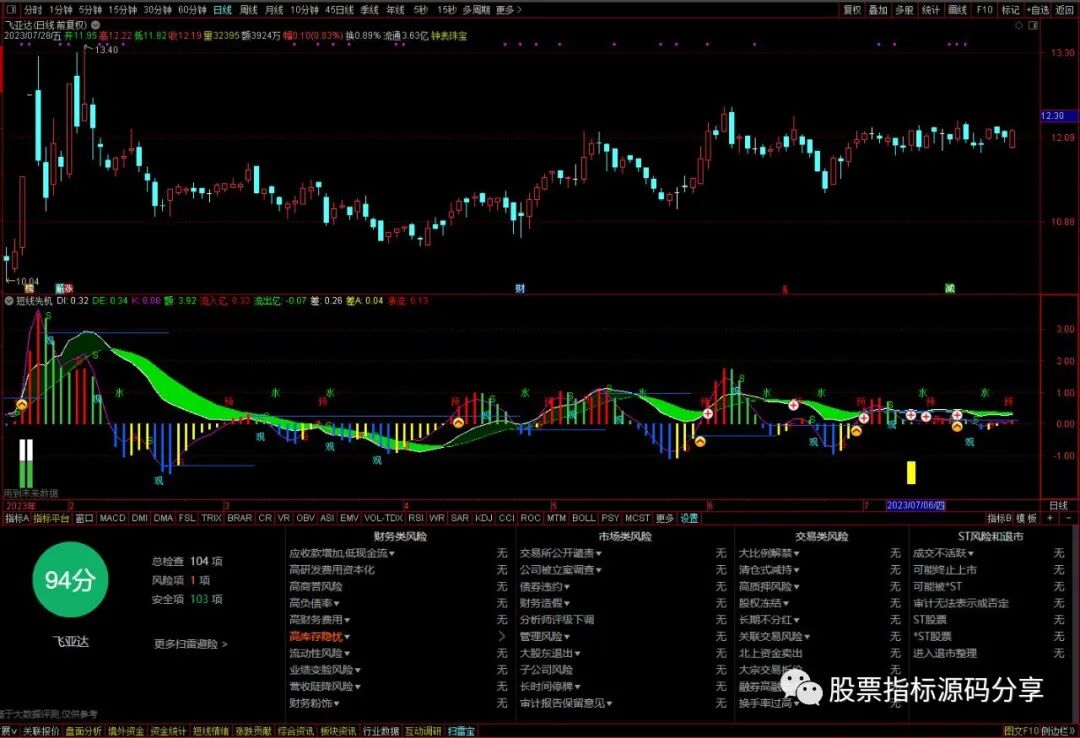Switch to 周线 weekly chart

click(248, 10)
